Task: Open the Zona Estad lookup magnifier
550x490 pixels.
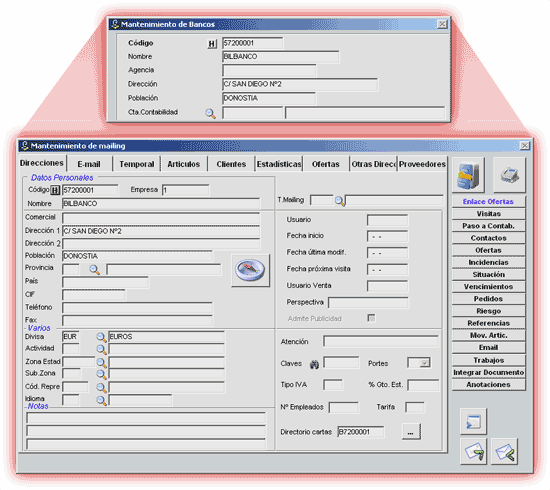Action: 101,362
